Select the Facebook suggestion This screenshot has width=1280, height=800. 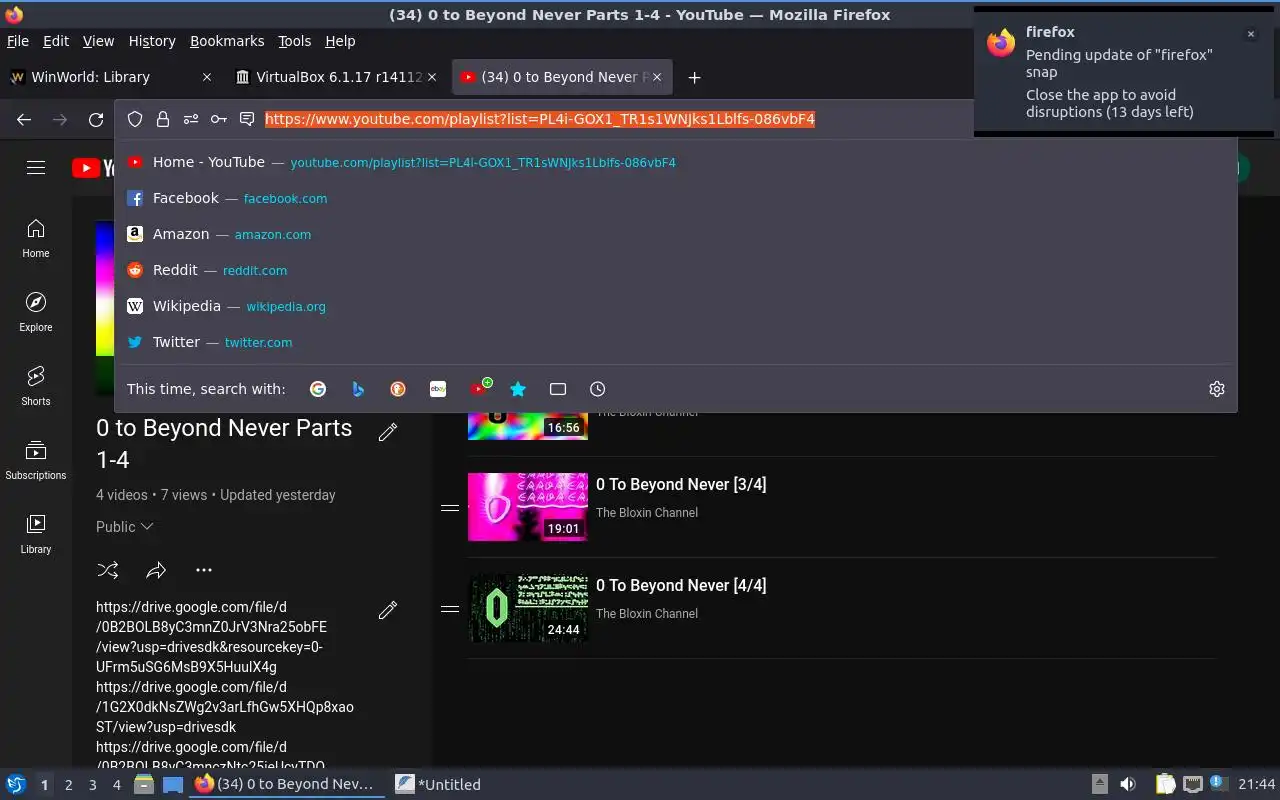(676, 198)
